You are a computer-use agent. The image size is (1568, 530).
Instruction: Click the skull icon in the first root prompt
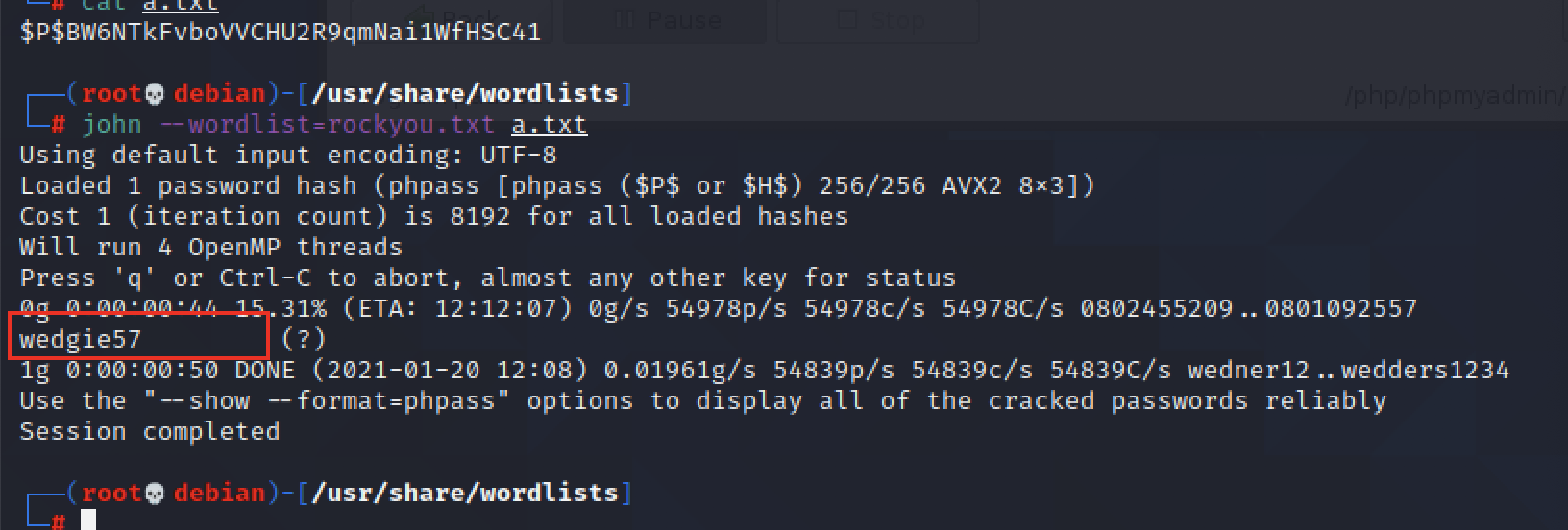(x=156, y=94)
